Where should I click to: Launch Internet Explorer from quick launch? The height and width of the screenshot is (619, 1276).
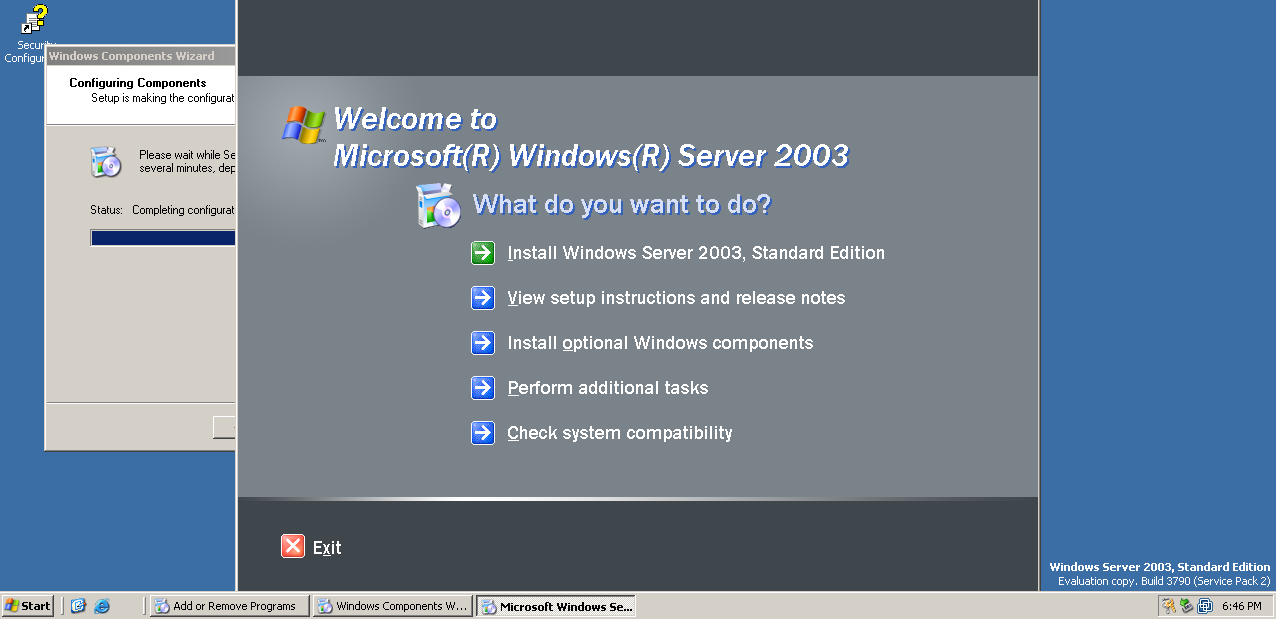102,606
